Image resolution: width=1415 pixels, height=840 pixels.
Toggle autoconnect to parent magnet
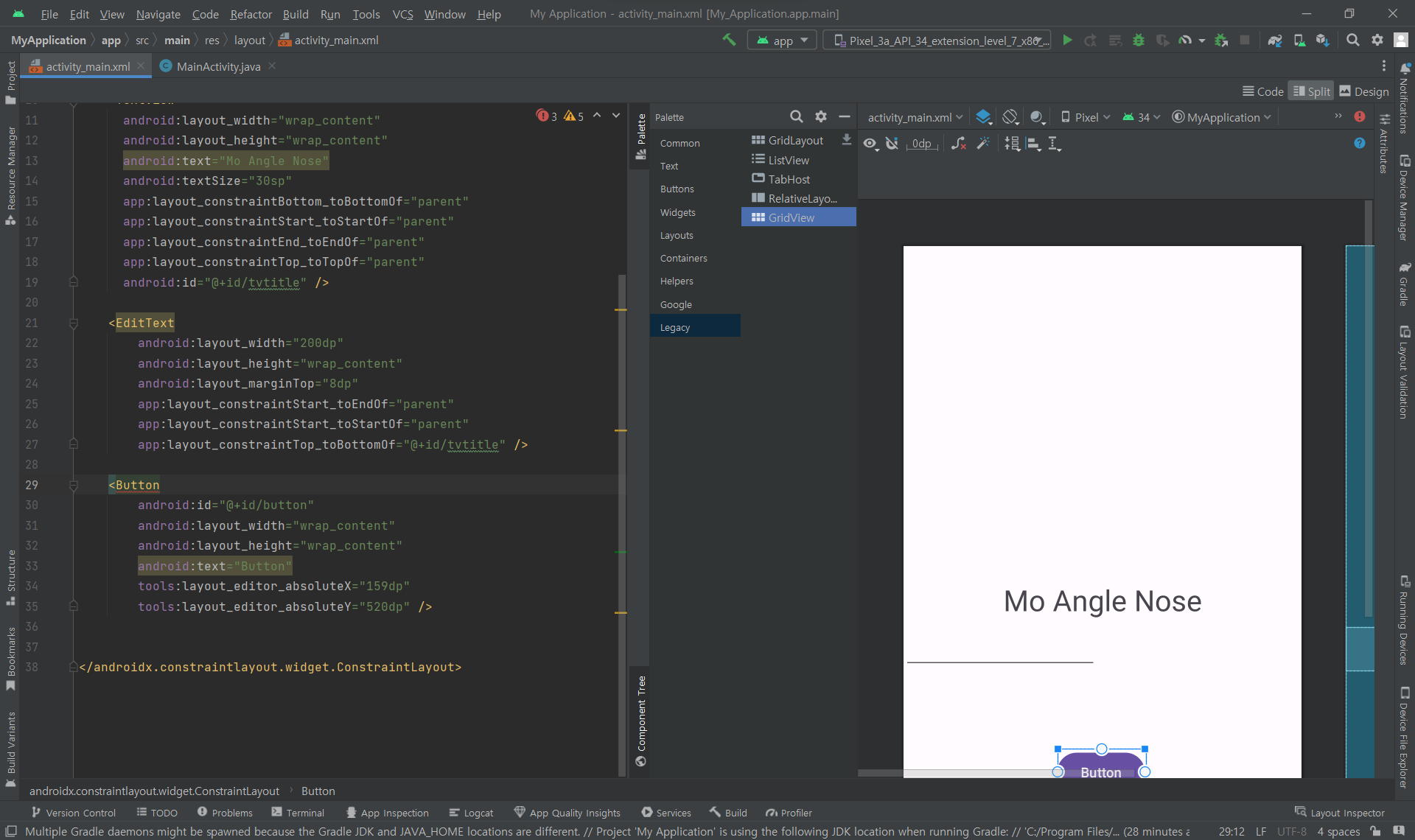coord(892,144)
